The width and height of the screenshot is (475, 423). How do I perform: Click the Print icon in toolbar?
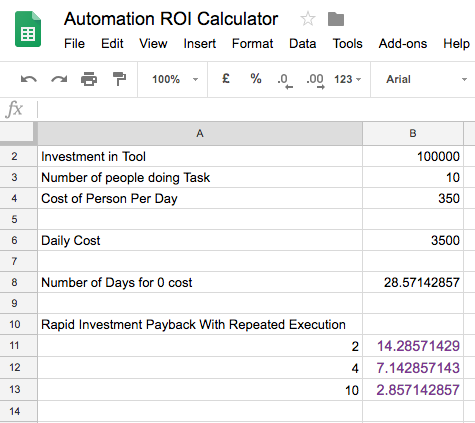point(89,79)
